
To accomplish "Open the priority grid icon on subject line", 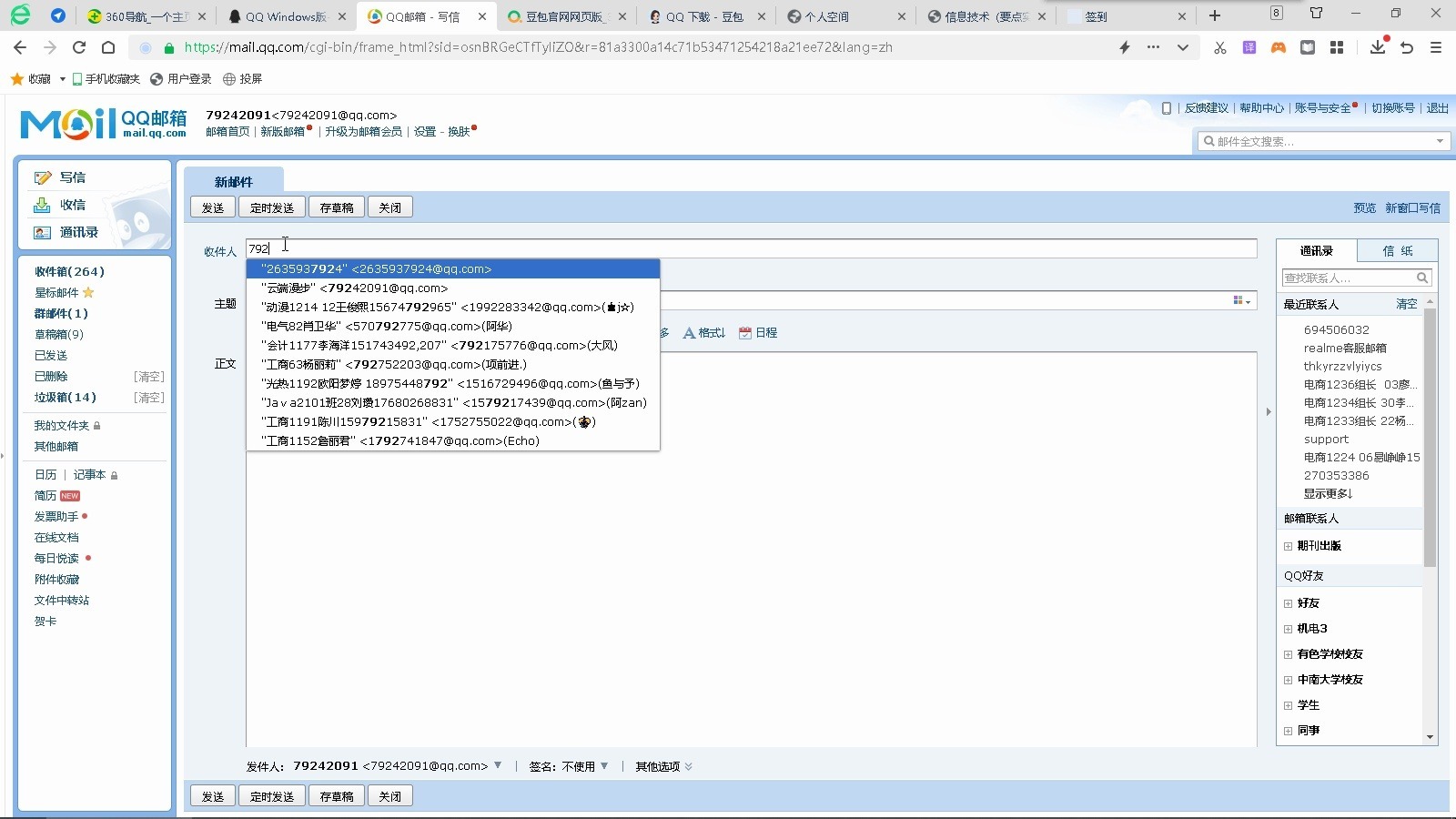I will pos(1241,301).
